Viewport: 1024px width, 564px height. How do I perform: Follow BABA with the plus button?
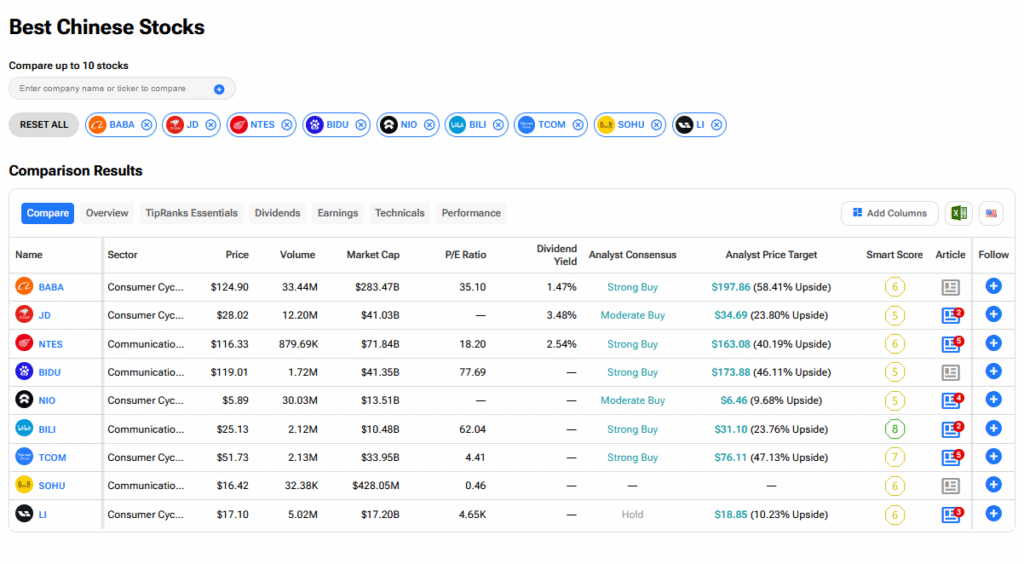pyautogui.click(x=993, y=287)
